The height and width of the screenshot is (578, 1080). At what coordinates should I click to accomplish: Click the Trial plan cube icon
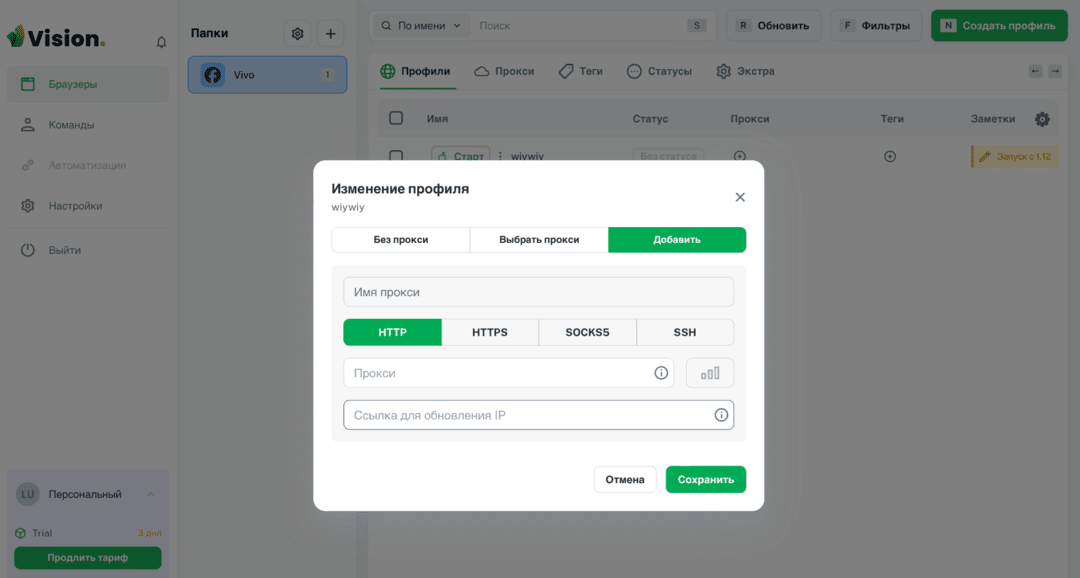(20, 533)
